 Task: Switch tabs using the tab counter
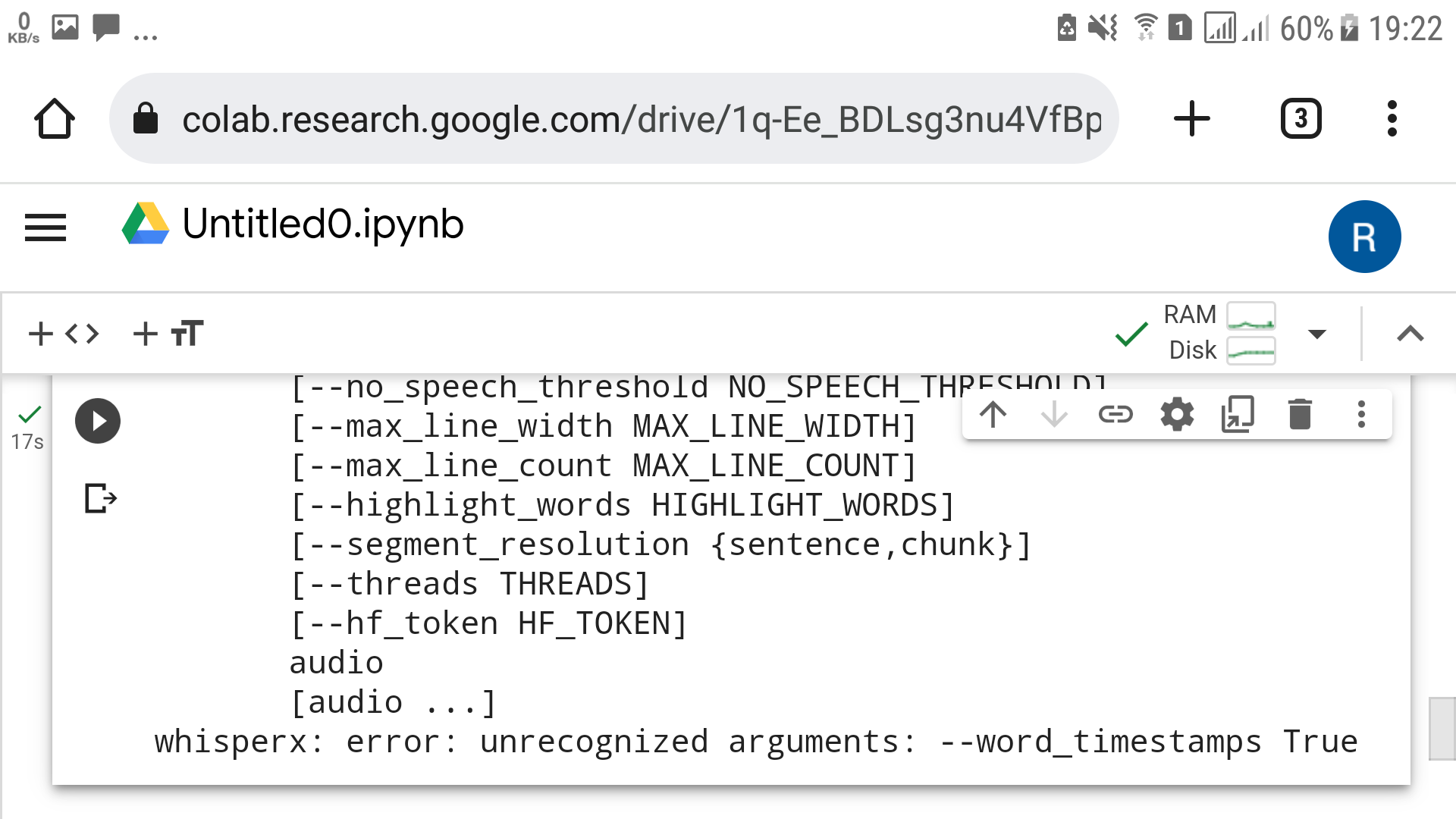1301,118
